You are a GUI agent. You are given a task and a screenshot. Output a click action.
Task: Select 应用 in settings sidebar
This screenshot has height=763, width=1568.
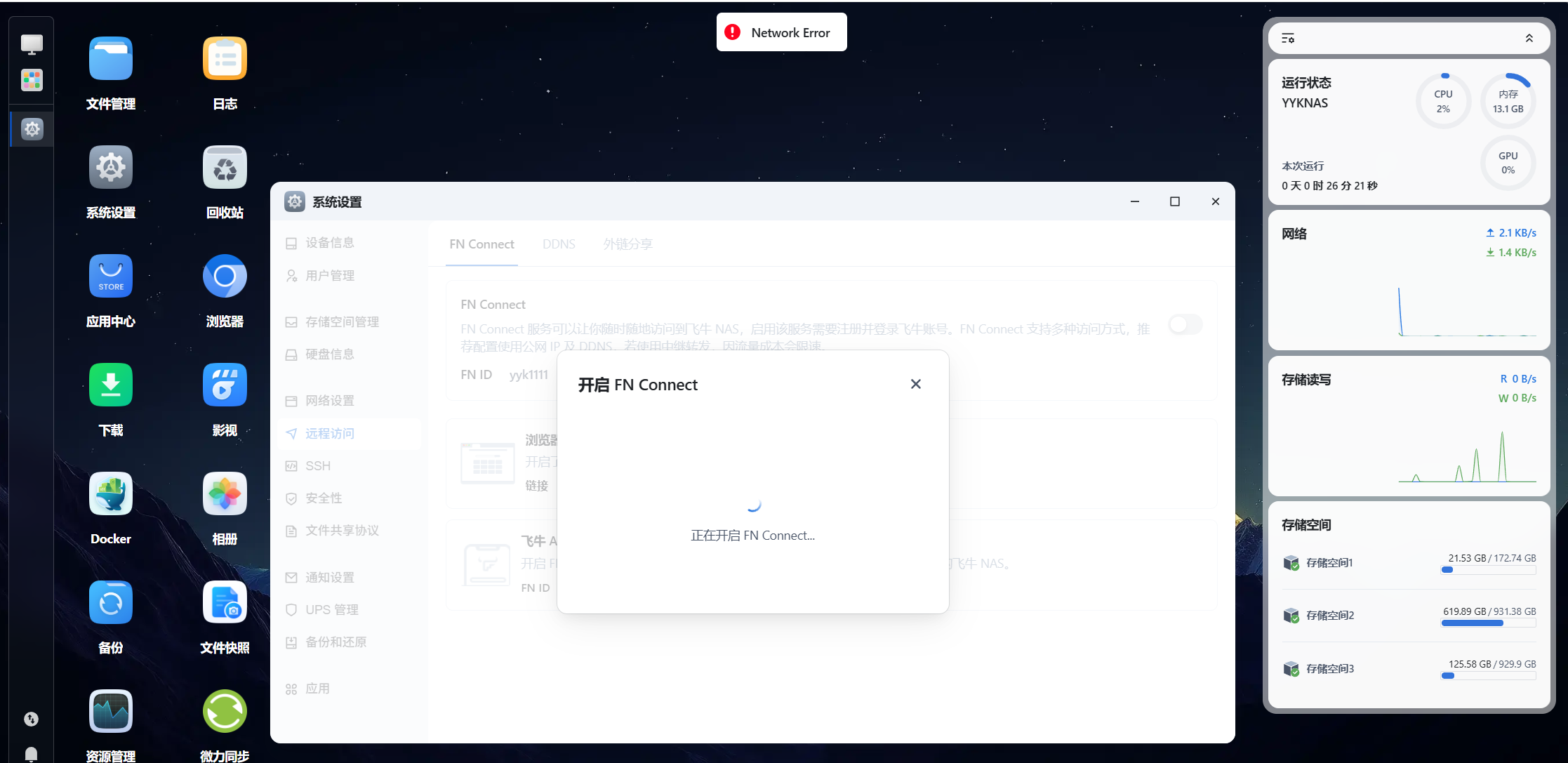coord(350,689)
